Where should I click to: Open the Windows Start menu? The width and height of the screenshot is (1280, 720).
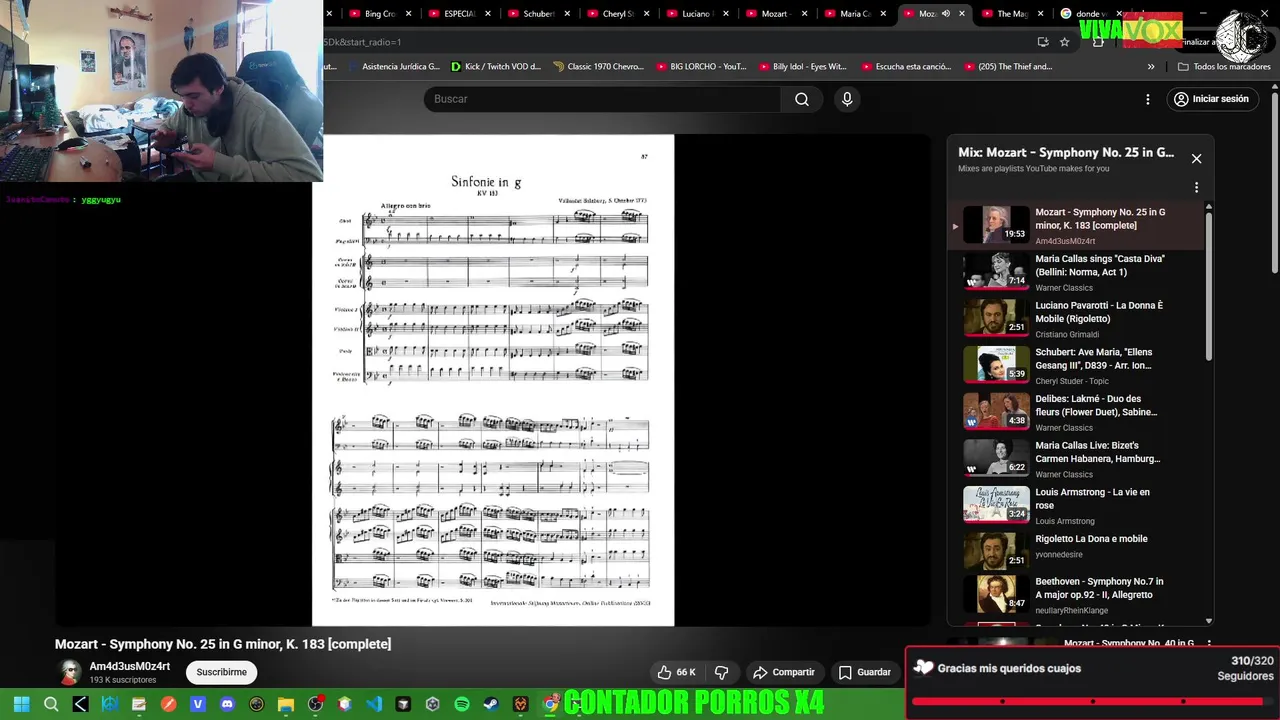[21, 704]
